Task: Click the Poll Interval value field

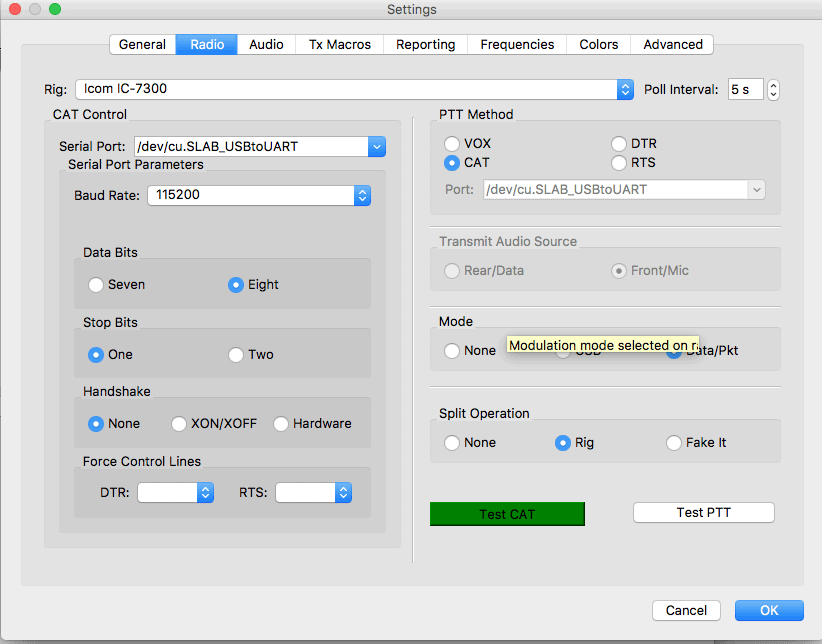Action: 745,89
